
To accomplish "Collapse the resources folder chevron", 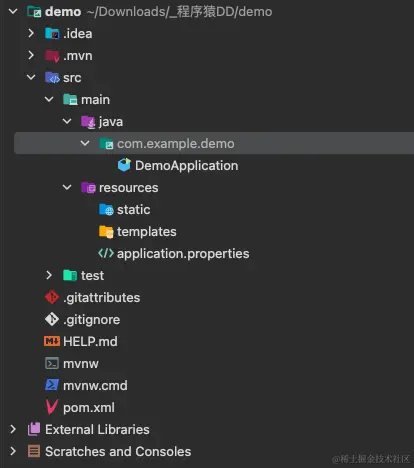I will tap(67, 187).
